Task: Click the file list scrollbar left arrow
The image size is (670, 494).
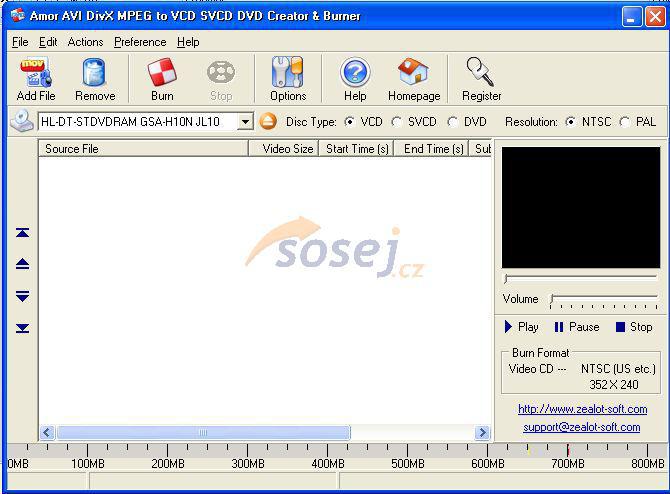Action: pyautogui.click(x=47, y=432)
